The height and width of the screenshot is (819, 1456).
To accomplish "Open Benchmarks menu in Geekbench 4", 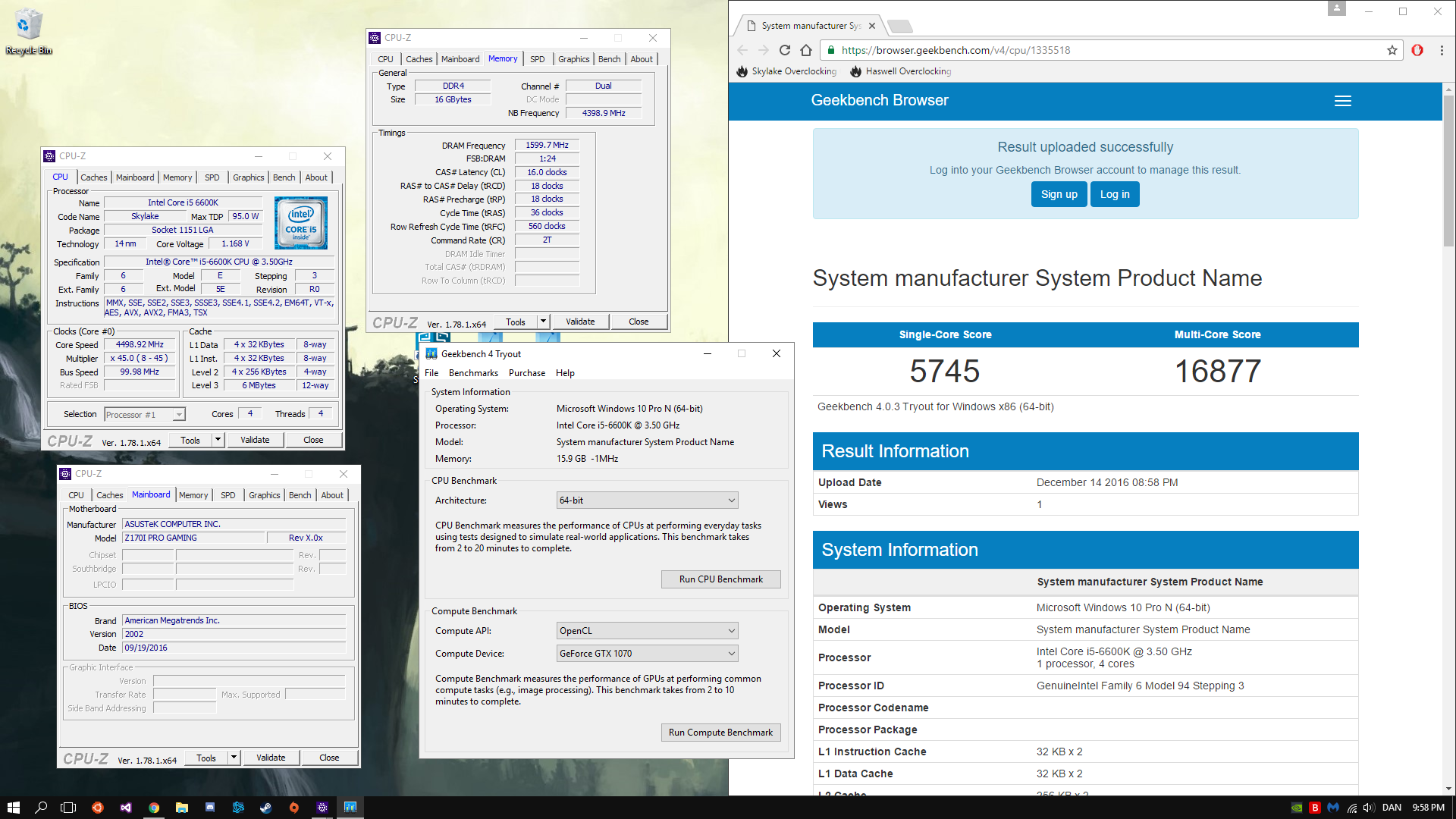I will (x=473, y=373).
